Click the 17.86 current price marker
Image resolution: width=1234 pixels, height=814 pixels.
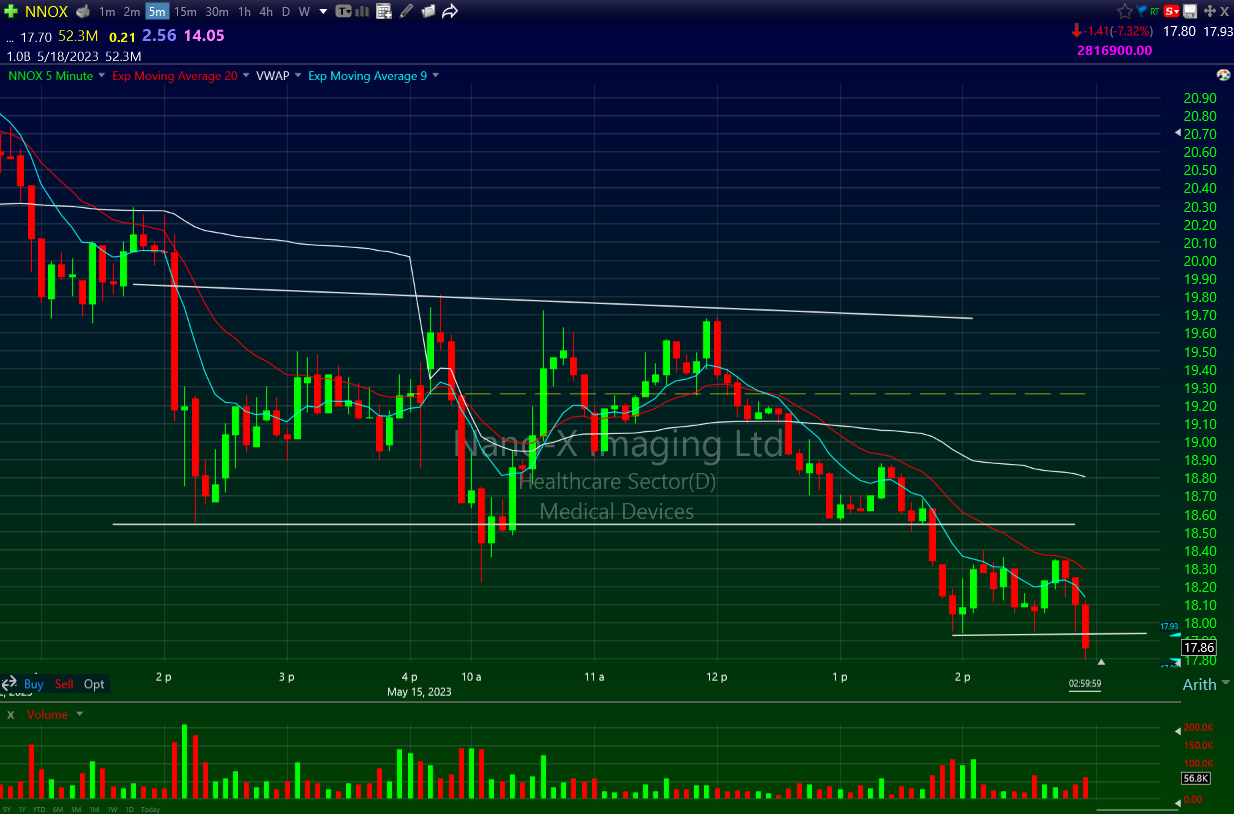click(1196, 648)
